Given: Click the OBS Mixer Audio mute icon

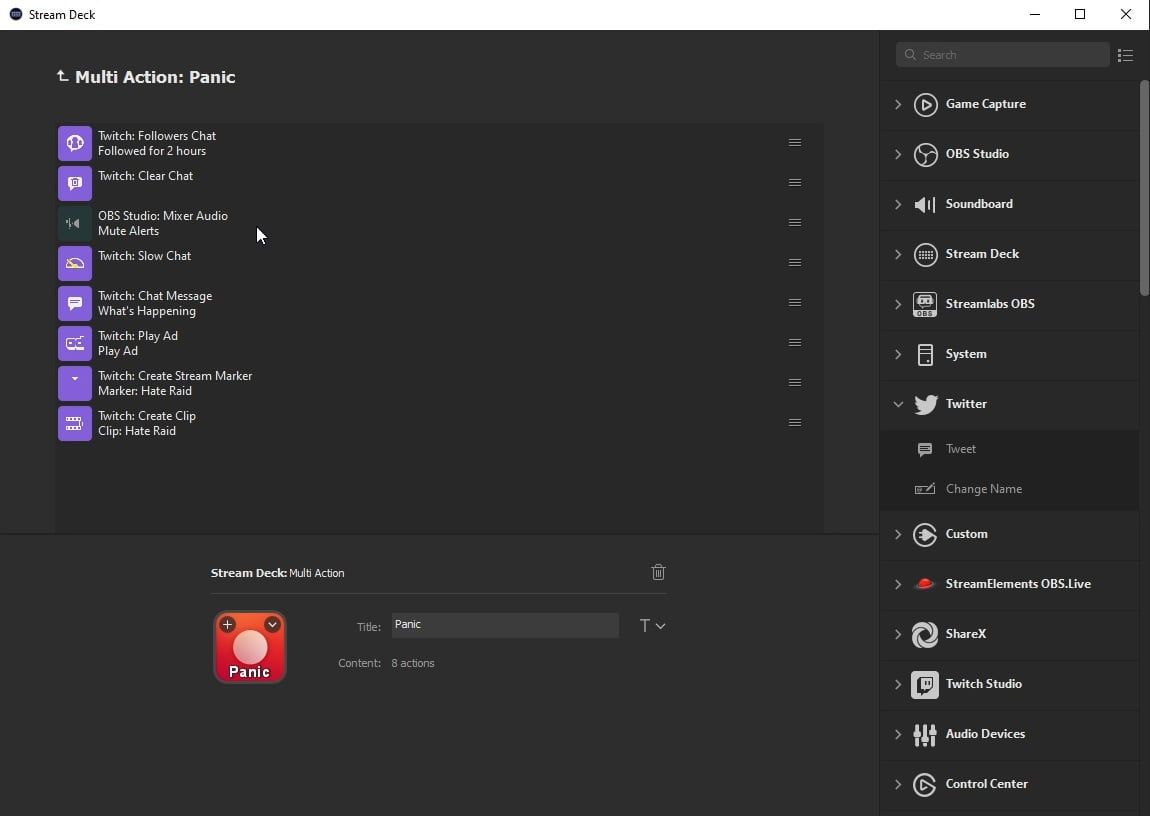Looking at the screenshot, I should pyautogui.click(x=75, y=223).
